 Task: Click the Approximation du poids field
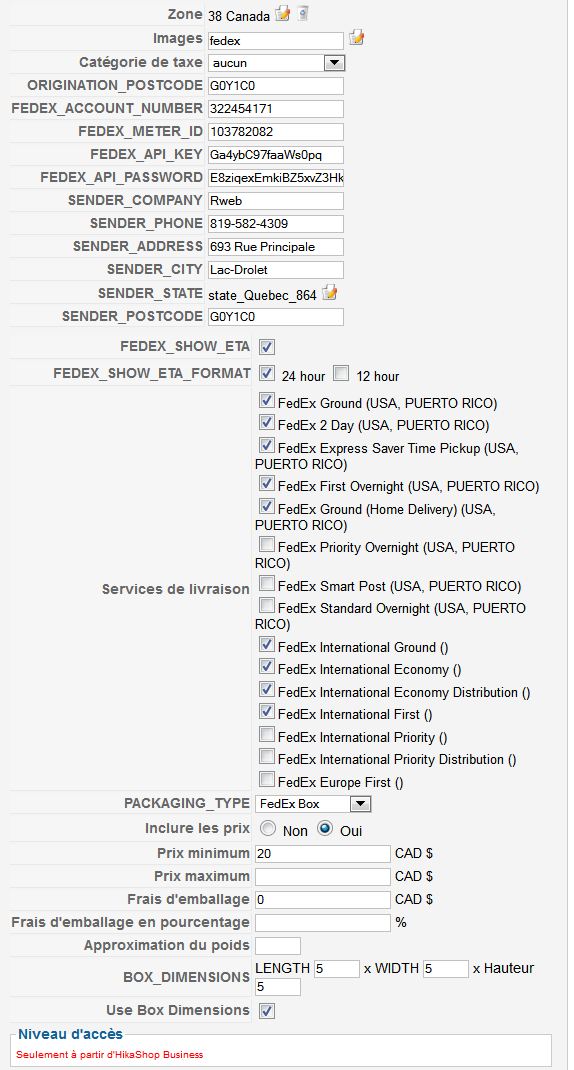[x=278, y=946]
